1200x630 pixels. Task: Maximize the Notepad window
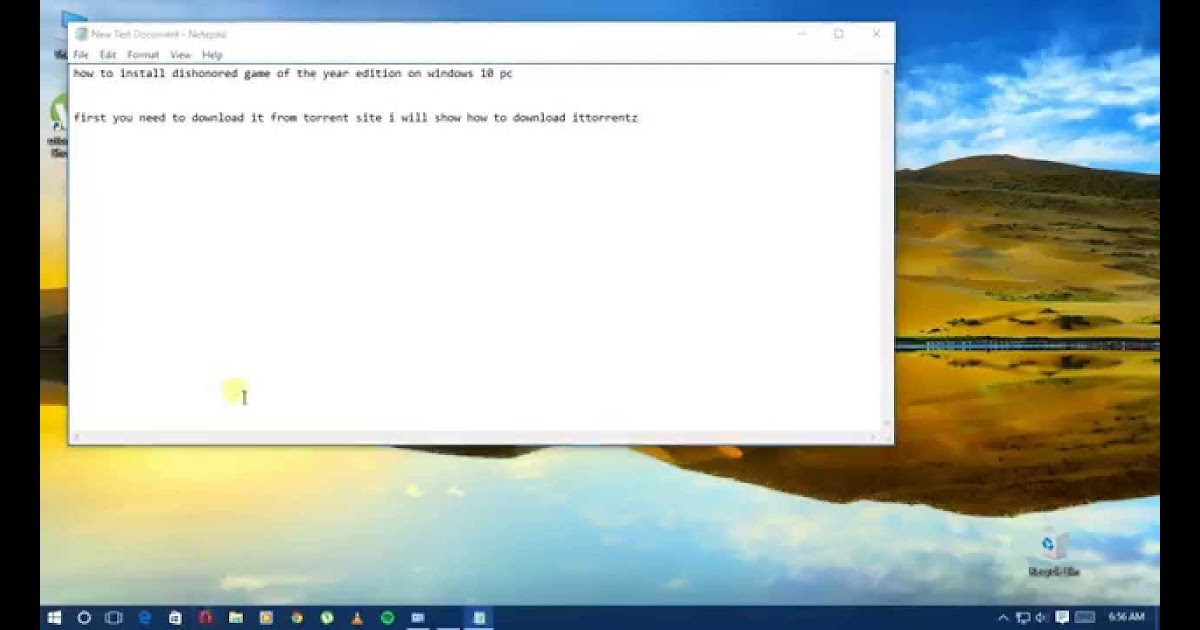click(x=838, y=34)
